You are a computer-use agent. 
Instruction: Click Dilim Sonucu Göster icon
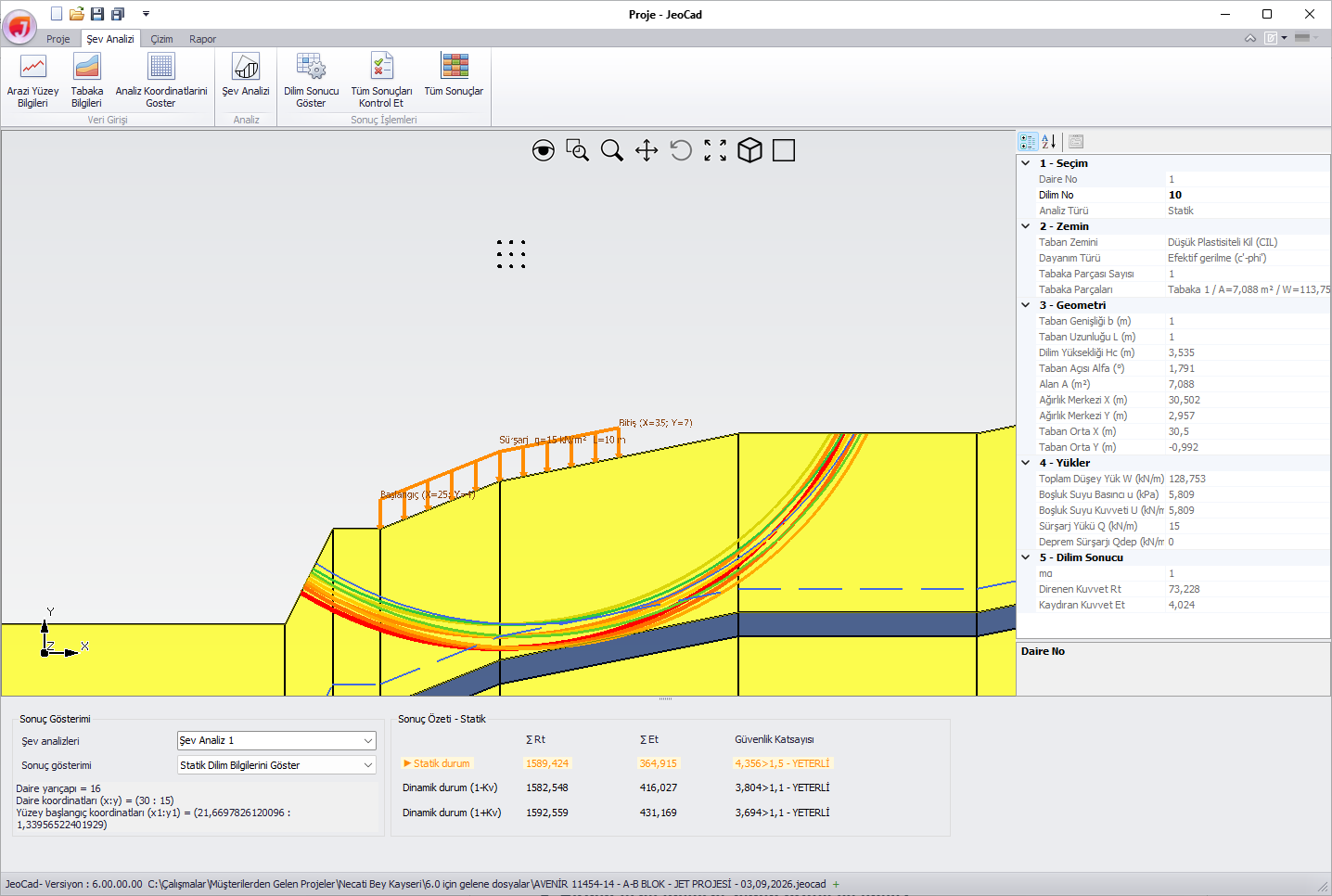(311, 81)
